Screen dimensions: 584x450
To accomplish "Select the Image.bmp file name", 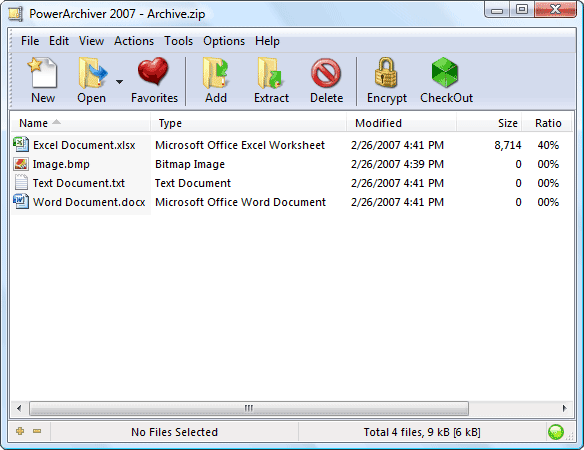I will pyautogui.click(x=61, y=164).
